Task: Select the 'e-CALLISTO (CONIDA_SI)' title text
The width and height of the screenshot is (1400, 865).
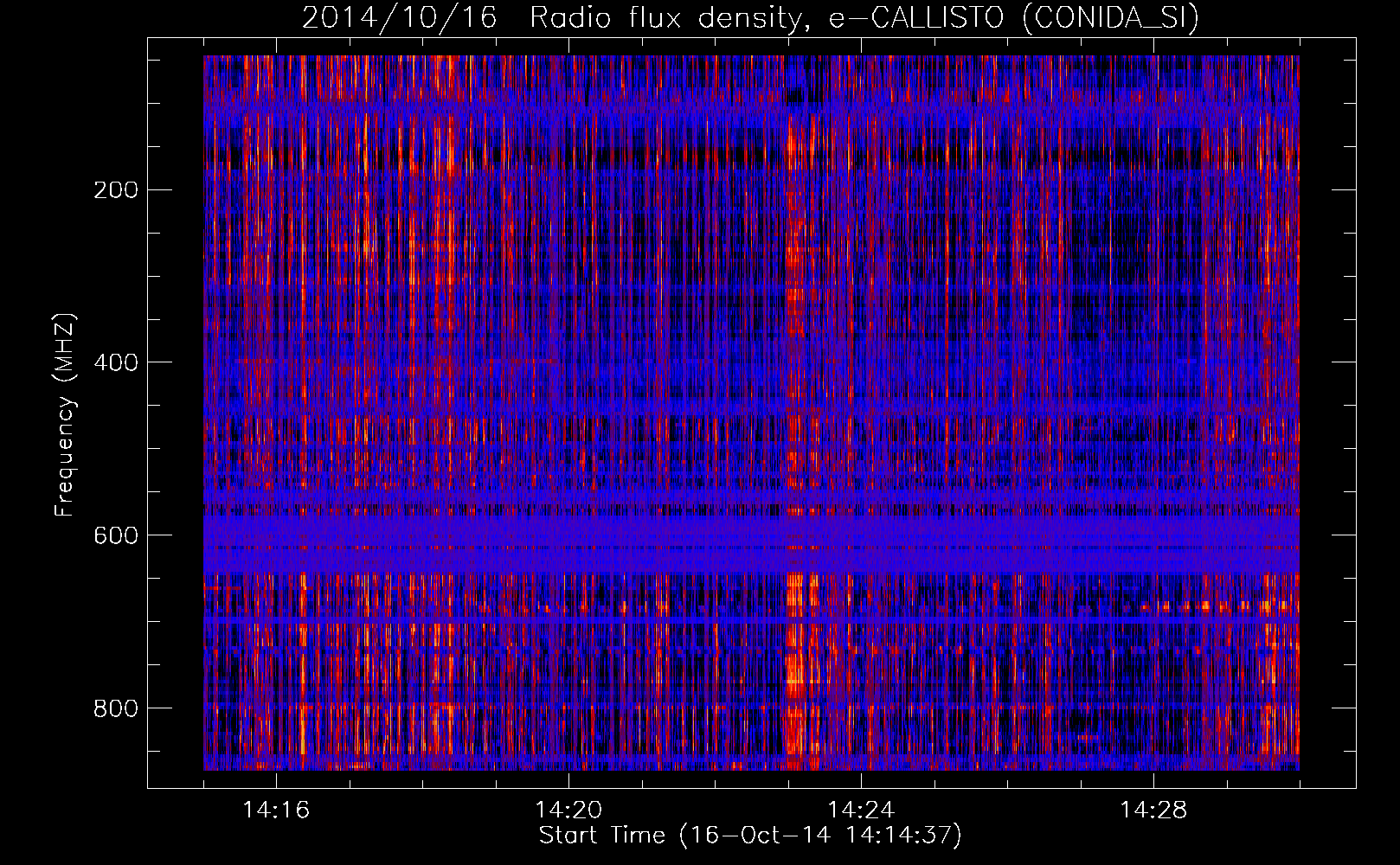Action: tap(1014, 18)
